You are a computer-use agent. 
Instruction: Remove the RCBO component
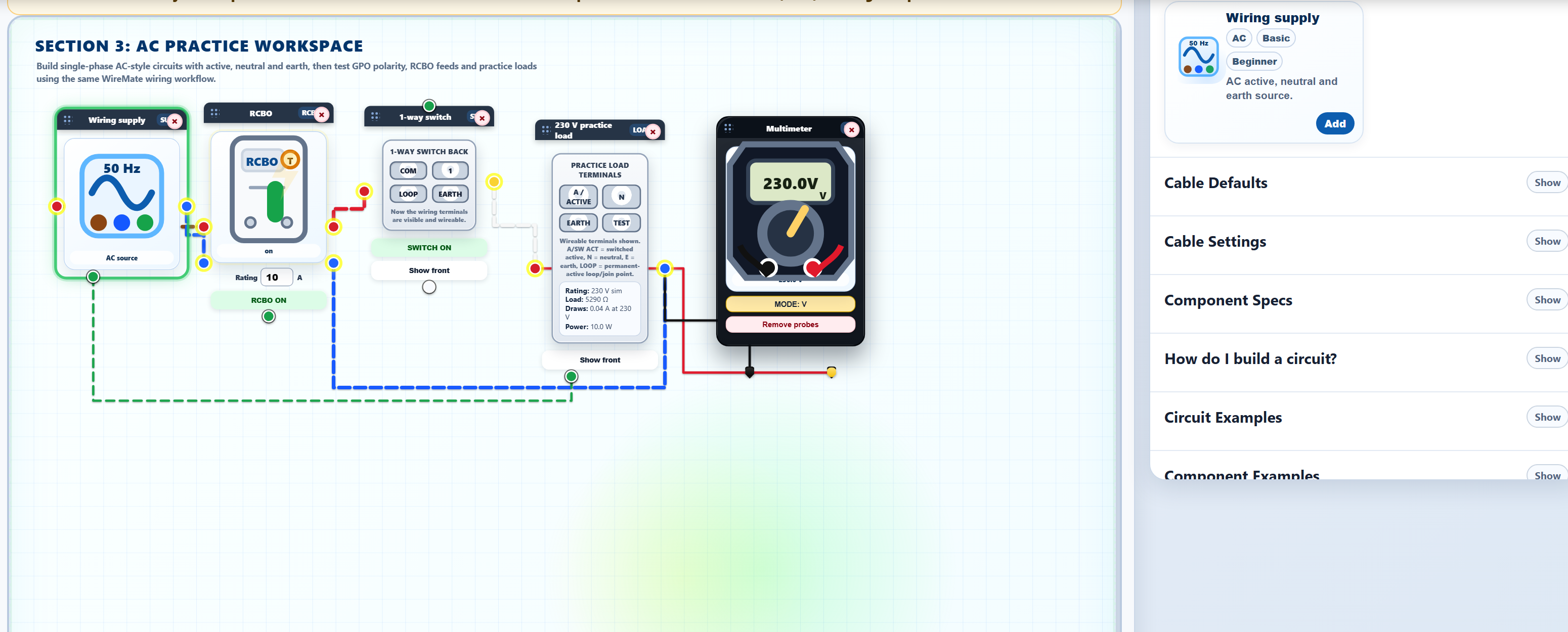pos(321,114)
